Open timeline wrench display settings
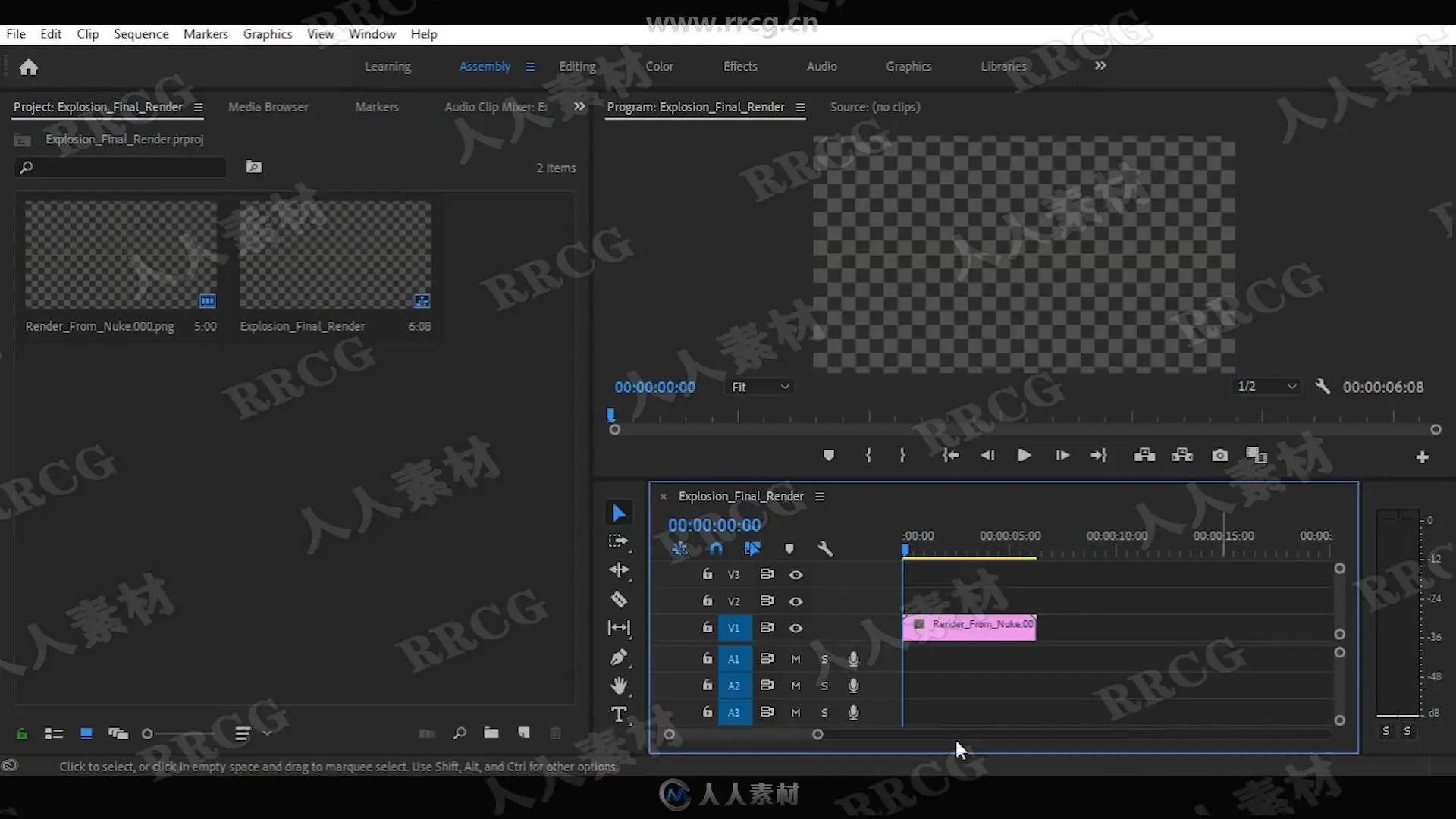This screenshot has width=1456, height=819. click(x=825, y=549)
